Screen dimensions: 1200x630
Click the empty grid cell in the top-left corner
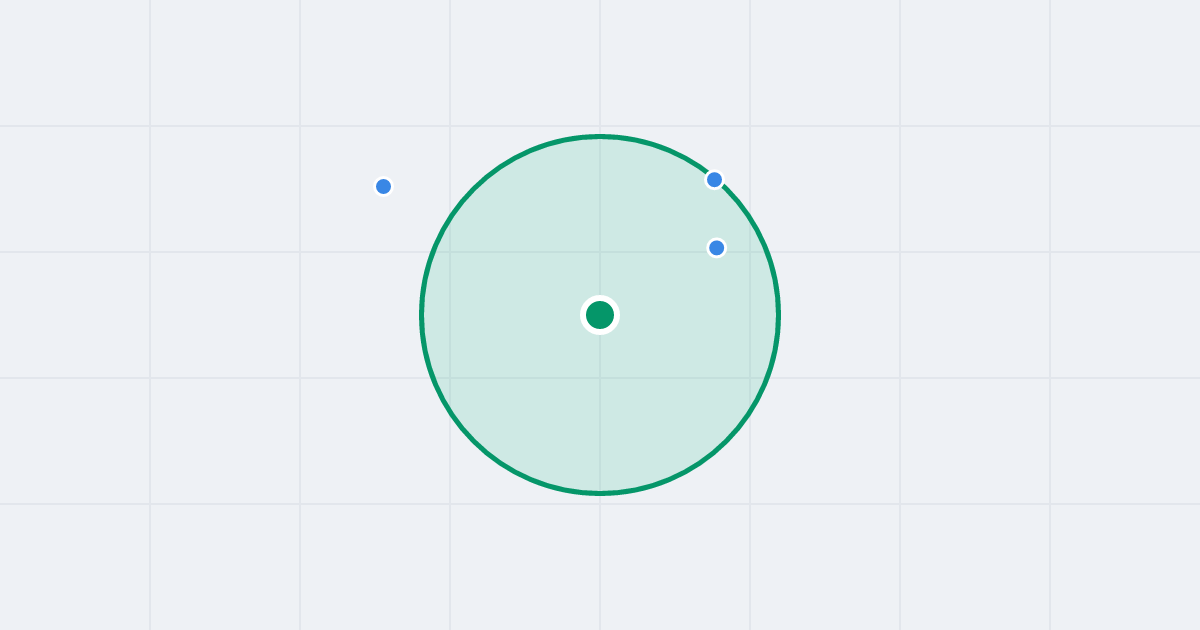[75, 63]
